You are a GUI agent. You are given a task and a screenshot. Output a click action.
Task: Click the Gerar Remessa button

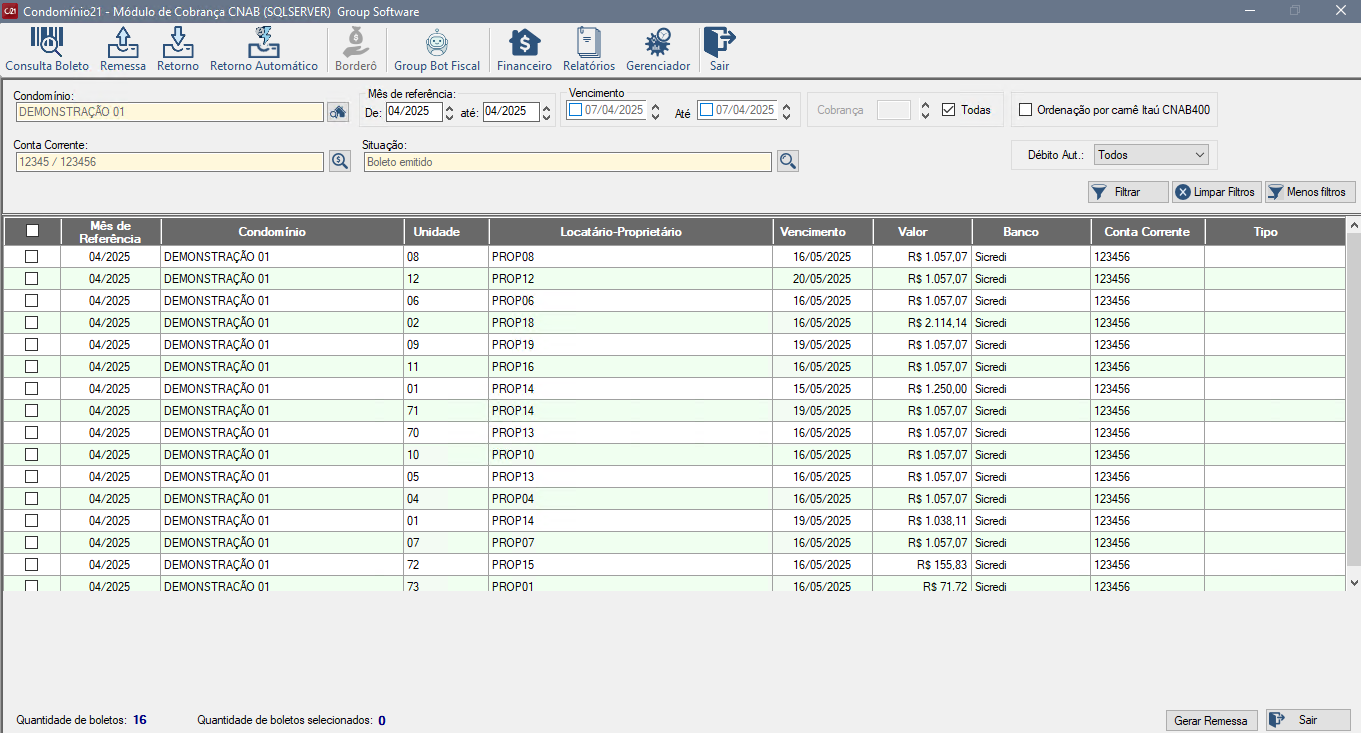pos(1211,720)
